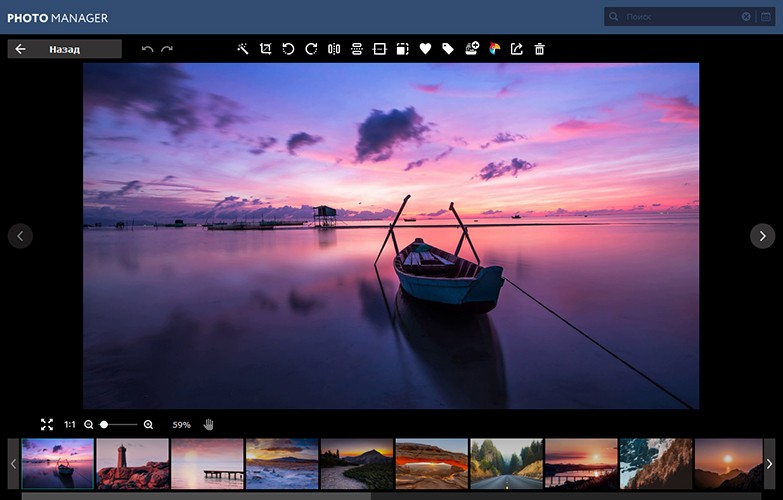Flip the photo vertically
Image resolution: width=783 pixels, height=500 pixels.
[x=357, y=48]
